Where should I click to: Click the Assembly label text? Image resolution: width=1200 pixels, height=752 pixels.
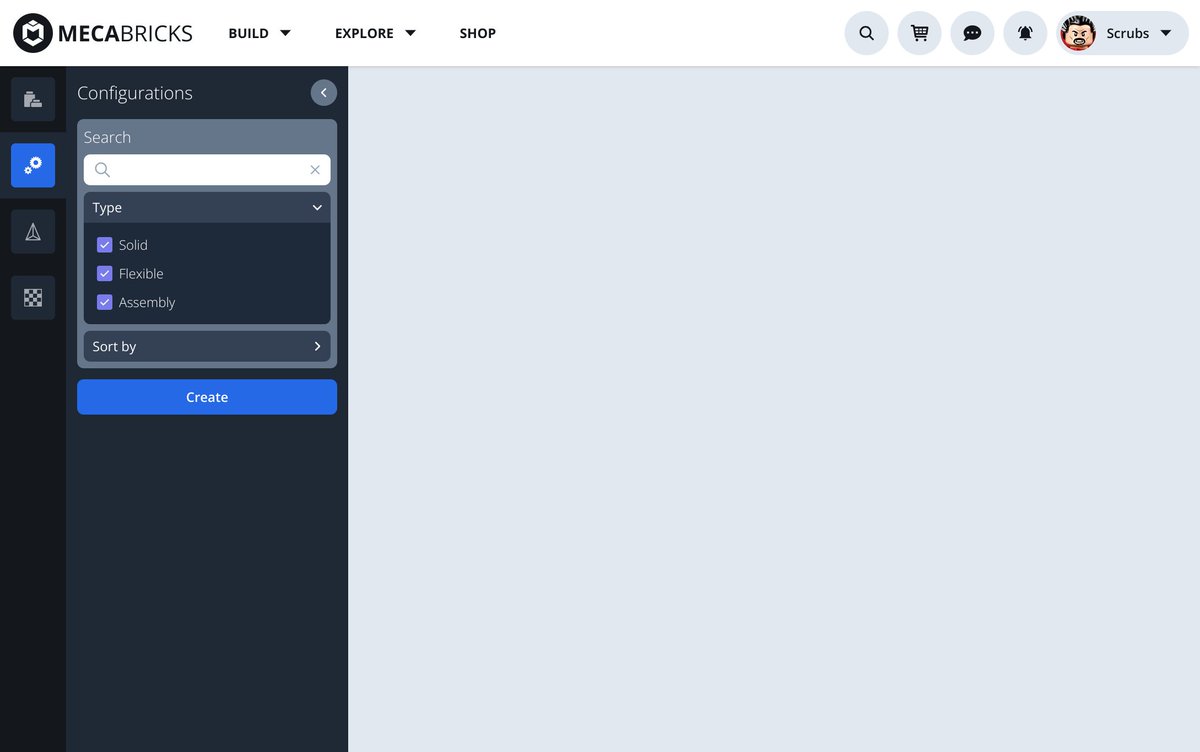[147, 302]
